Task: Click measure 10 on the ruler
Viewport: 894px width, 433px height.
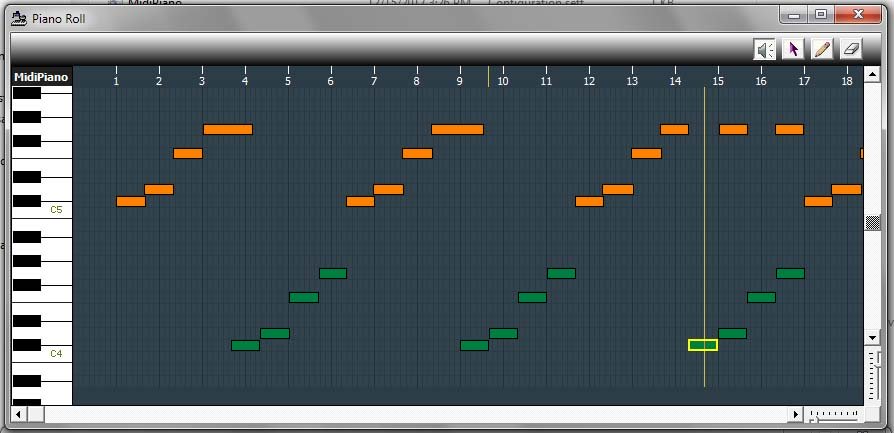Action: pyautogui.click(x=502, y=81)
